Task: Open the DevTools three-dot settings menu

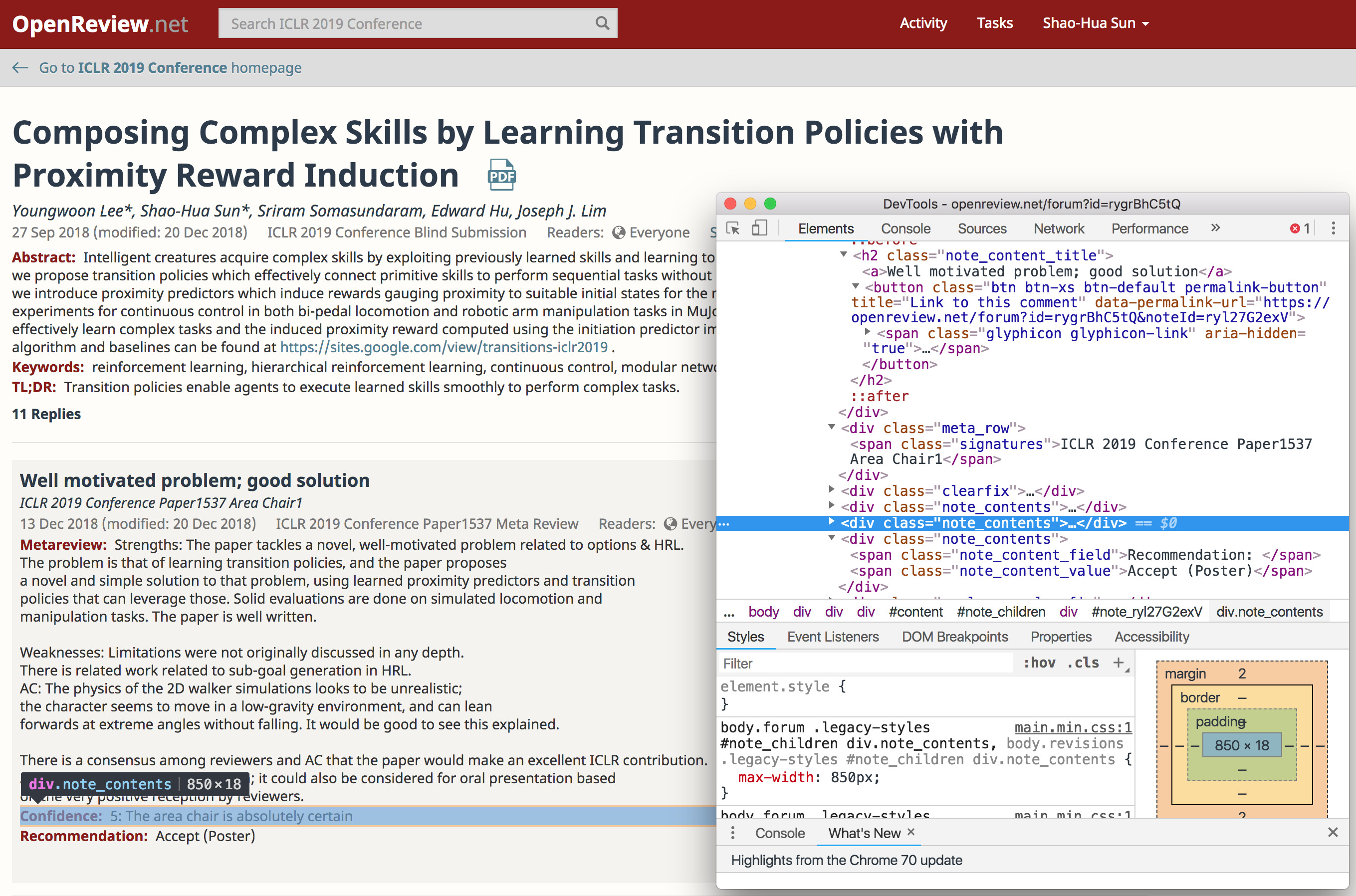Action: point(1333,228)
